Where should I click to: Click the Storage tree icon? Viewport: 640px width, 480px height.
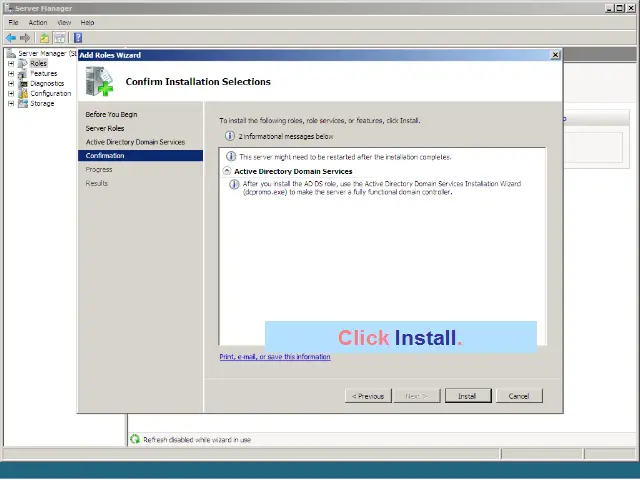tap(23, 104)
